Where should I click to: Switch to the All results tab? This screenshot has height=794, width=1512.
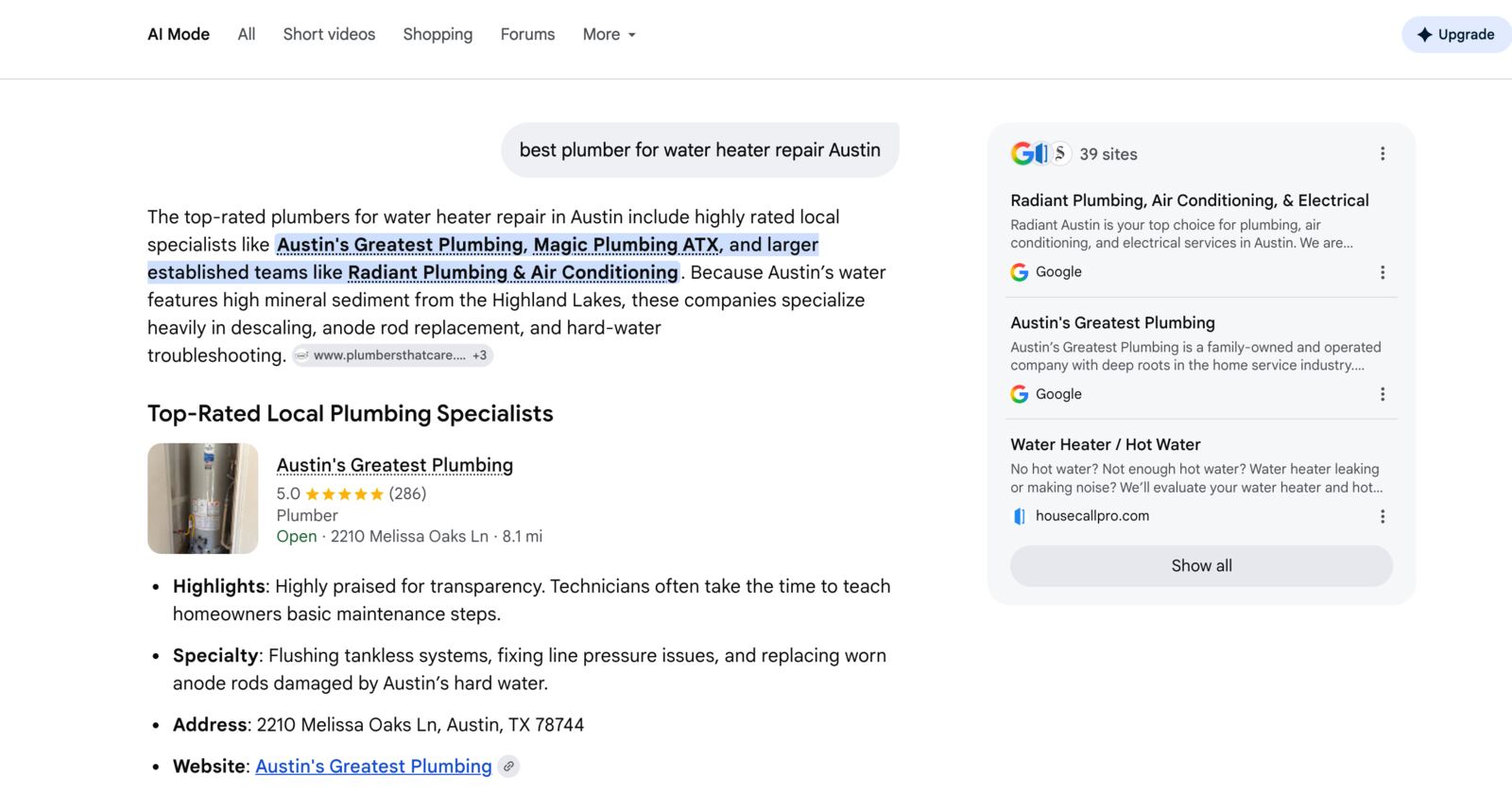point(247,34)
